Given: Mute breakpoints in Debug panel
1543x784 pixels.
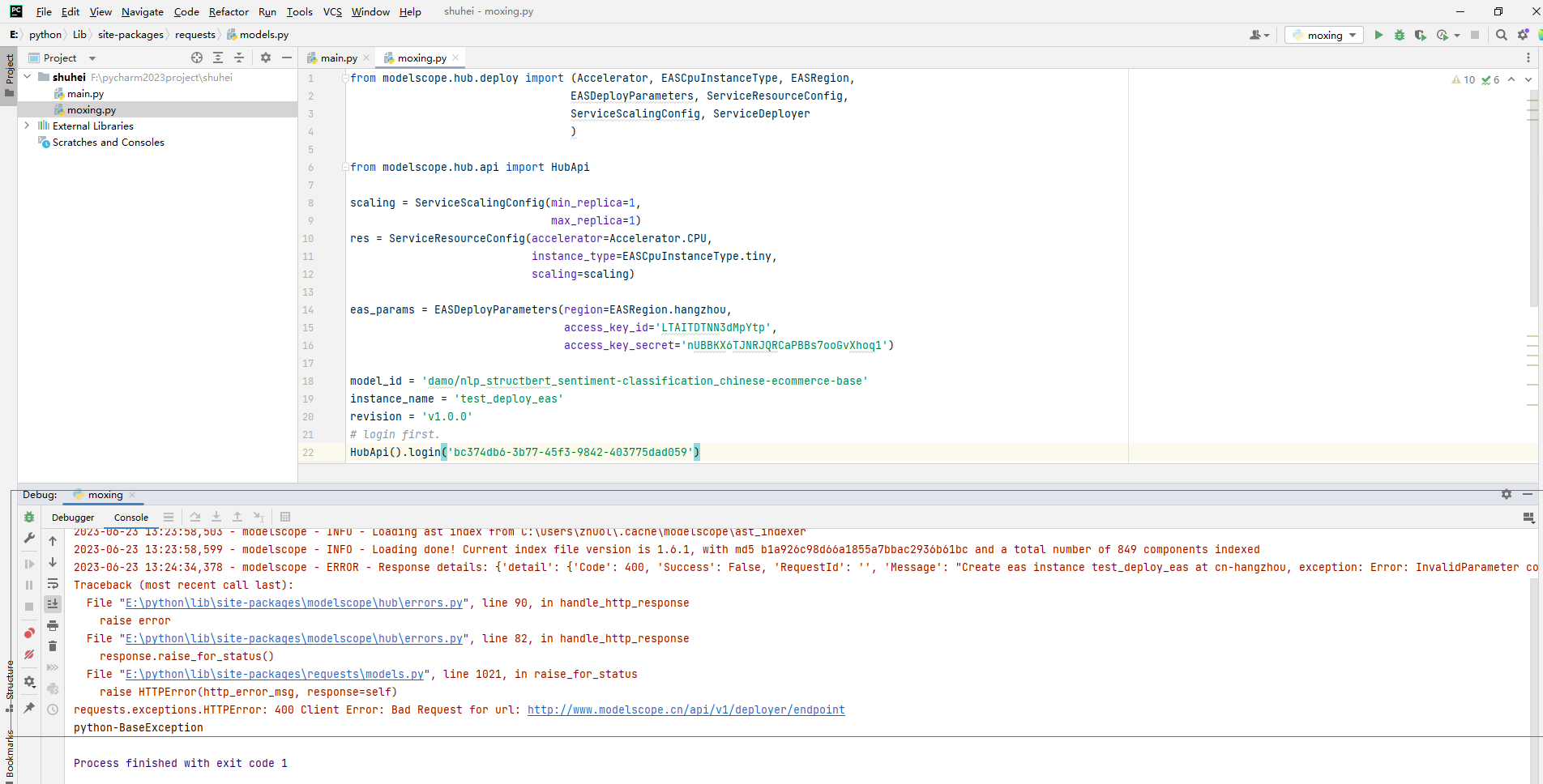Looking at the screenshot, I should tap(29, 654).
